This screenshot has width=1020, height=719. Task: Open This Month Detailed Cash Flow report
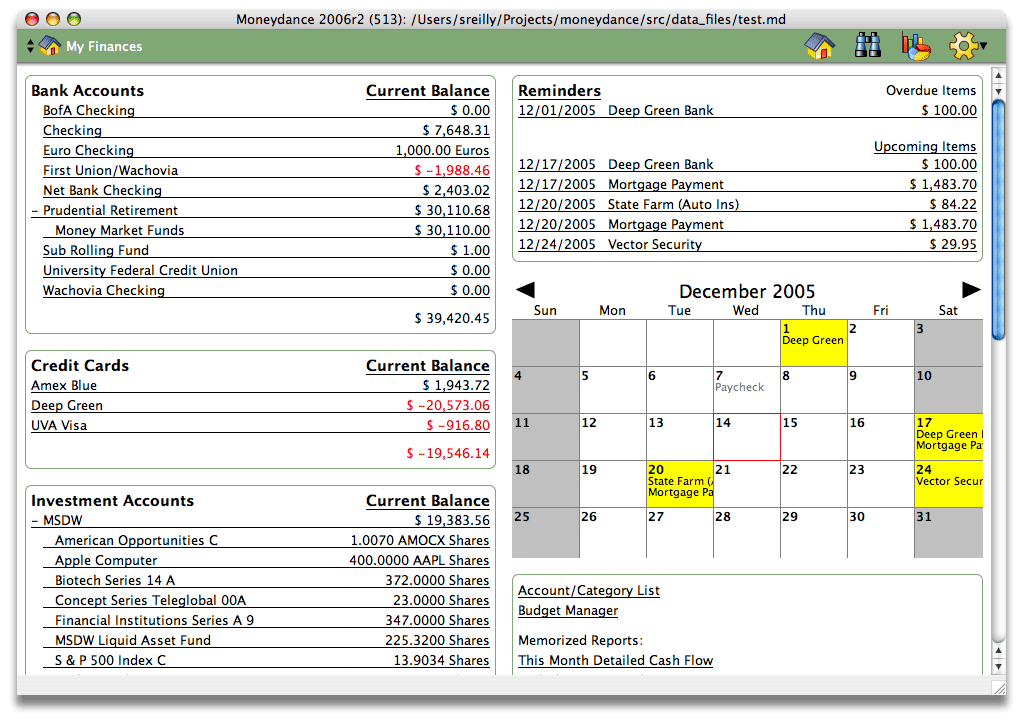point(615,660)
